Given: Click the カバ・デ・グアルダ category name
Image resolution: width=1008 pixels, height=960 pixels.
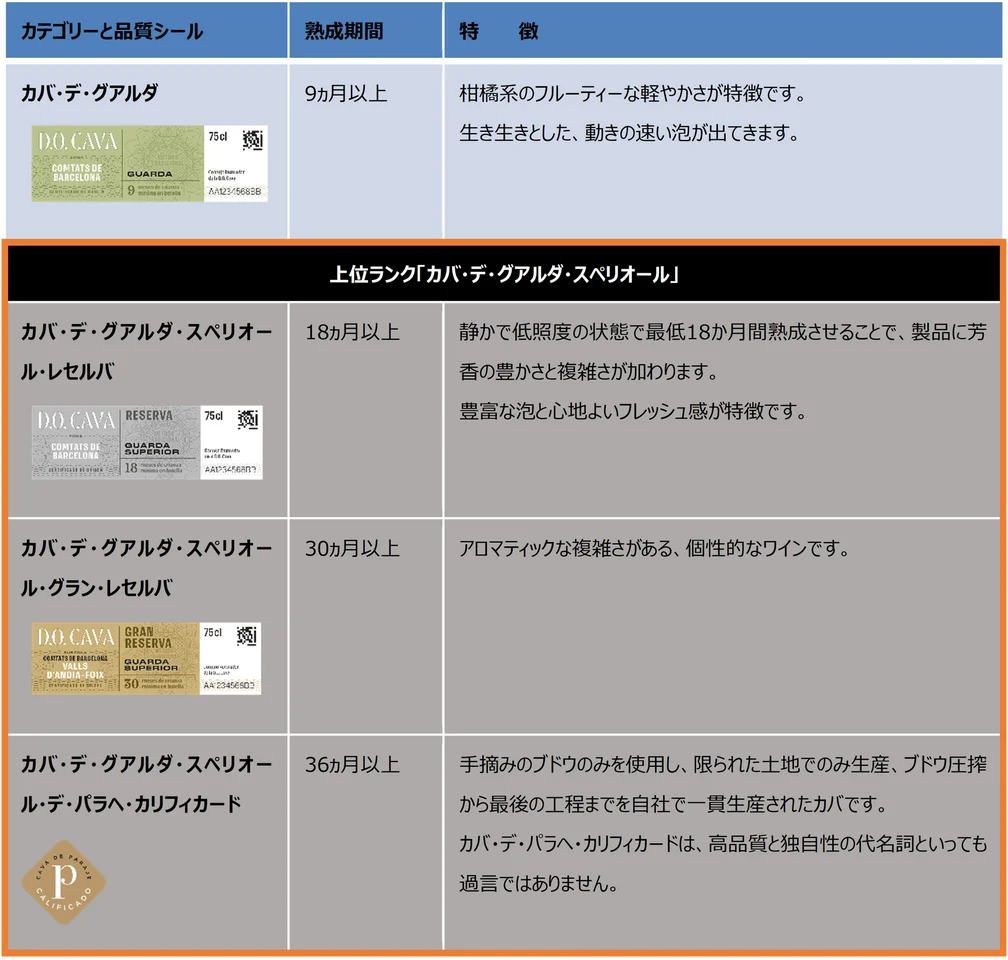Looking at the screenshot, I should [89, 94].
